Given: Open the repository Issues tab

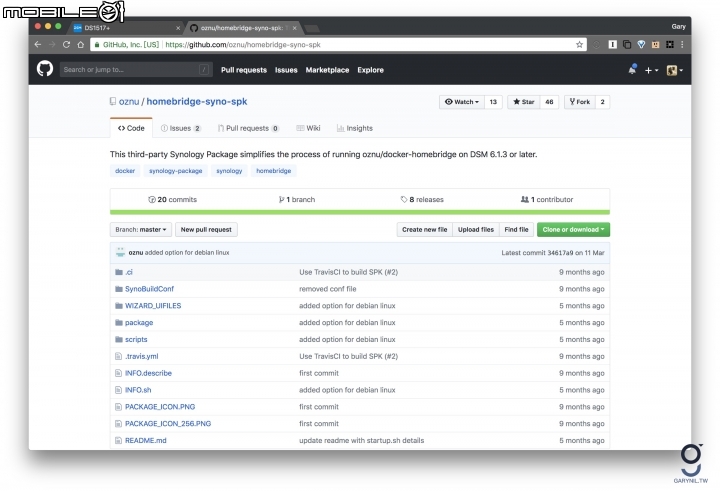Looking at the screenshot, I should point(181,128).
